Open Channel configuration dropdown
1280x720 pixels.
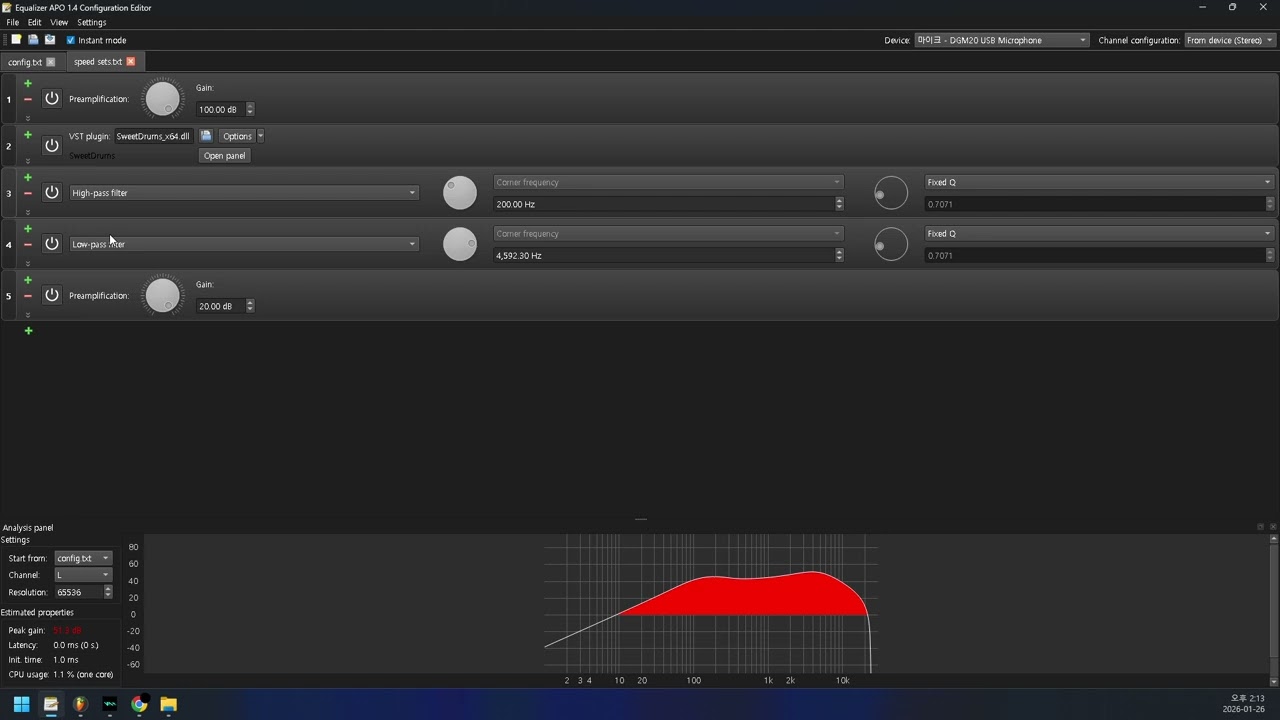pyautogui.click(x=1230, y=40)
